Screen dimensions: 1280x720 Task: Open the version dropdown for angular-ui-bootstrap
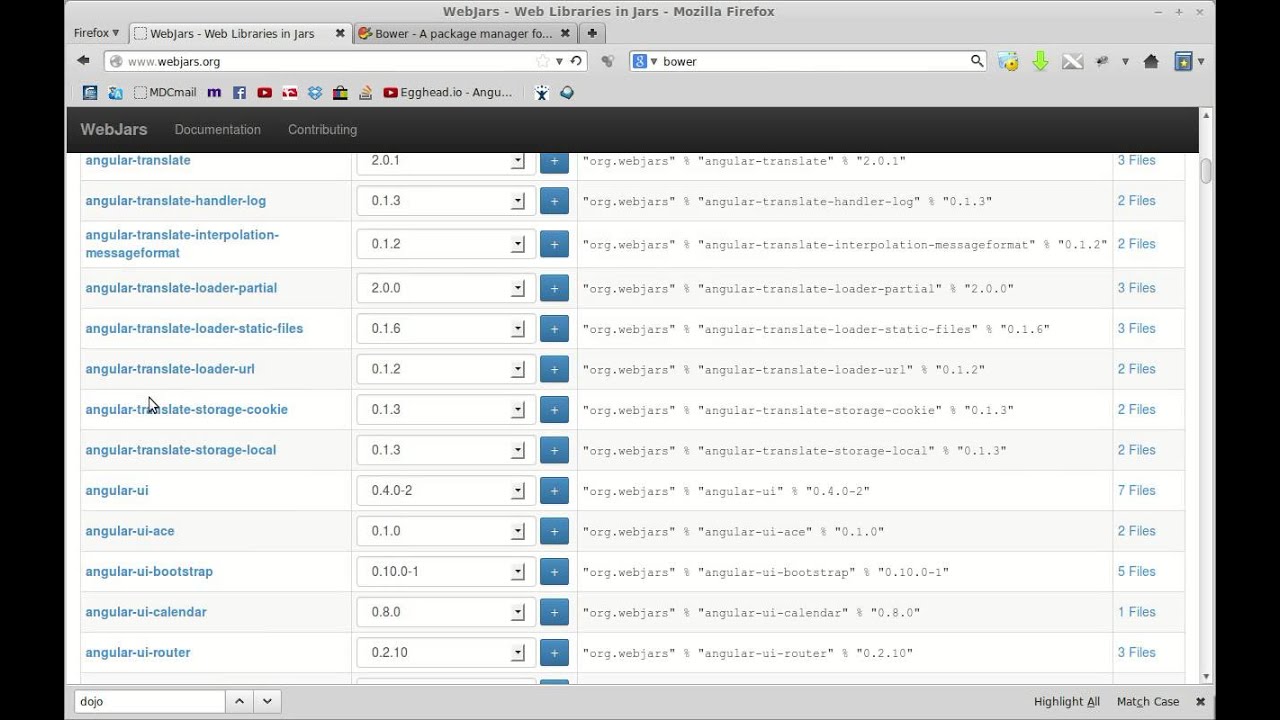(x=445, y=571)
